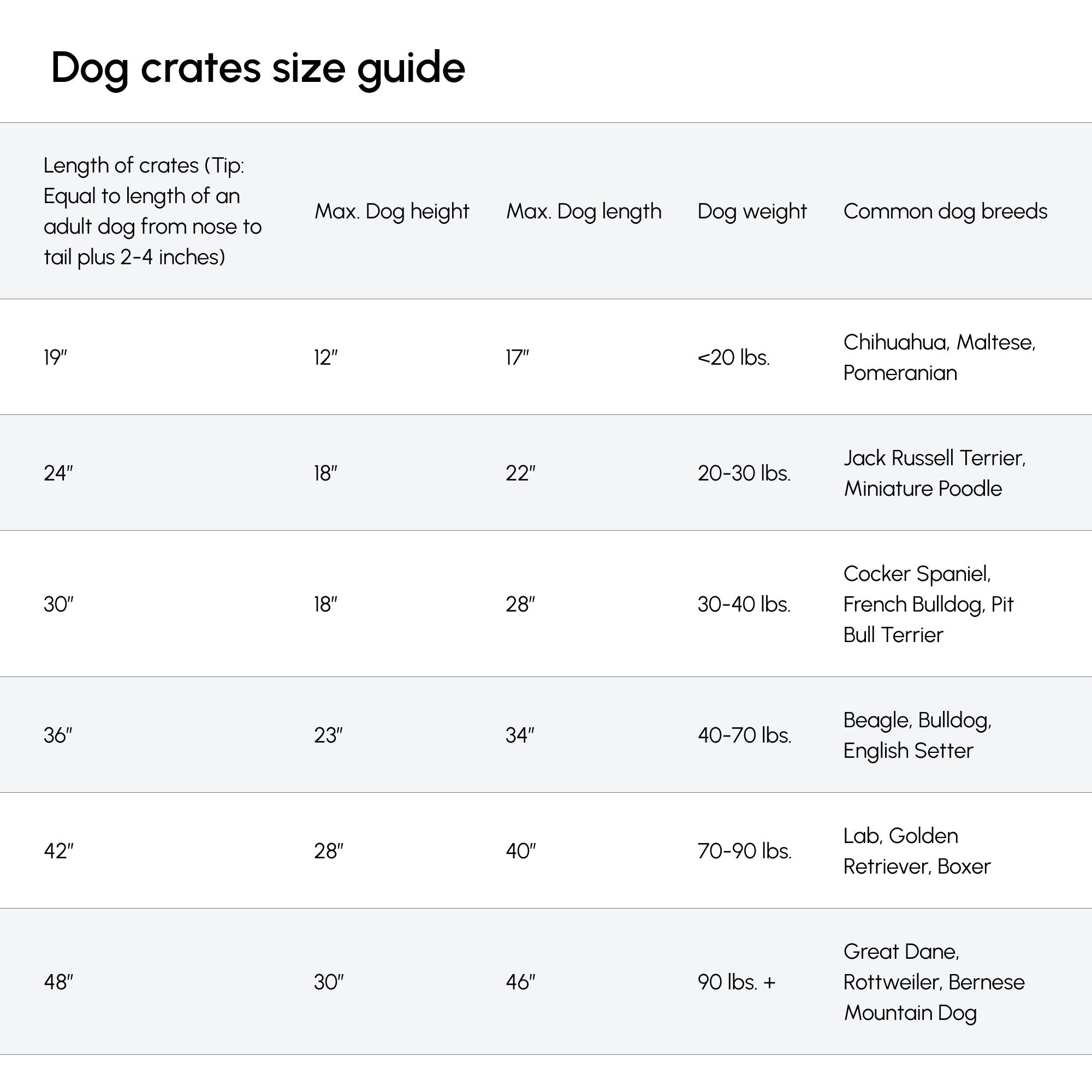Click 'Great Dane, Rottweiler' breeds cell

coord(933,982)
